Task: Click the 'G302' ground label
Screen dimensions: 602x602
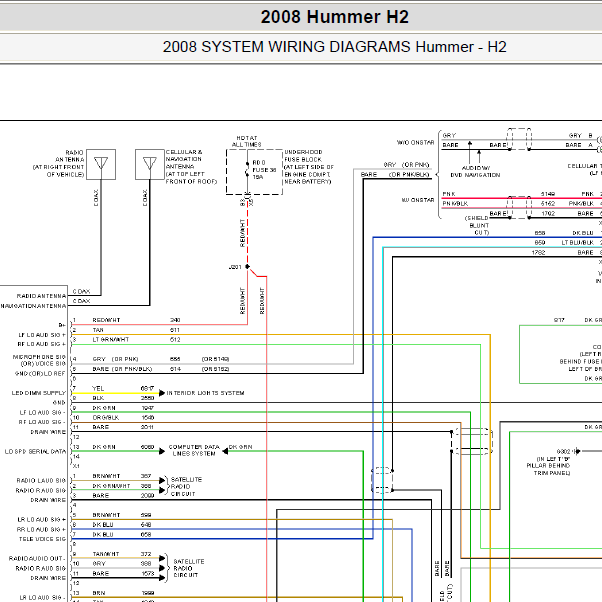Action: pyautogui.click(x=564, y=452)
